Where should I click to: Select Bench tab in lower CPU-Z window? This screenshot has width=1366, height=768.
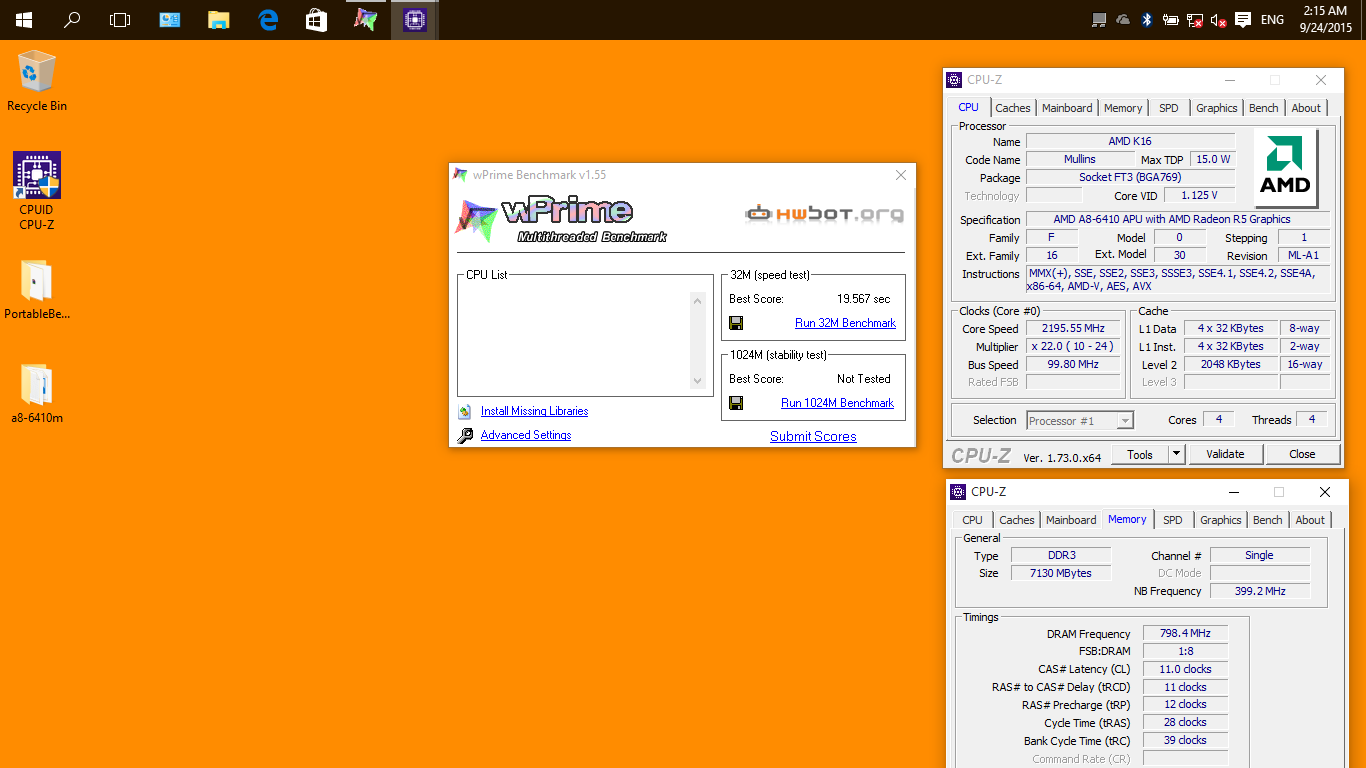1268,520
